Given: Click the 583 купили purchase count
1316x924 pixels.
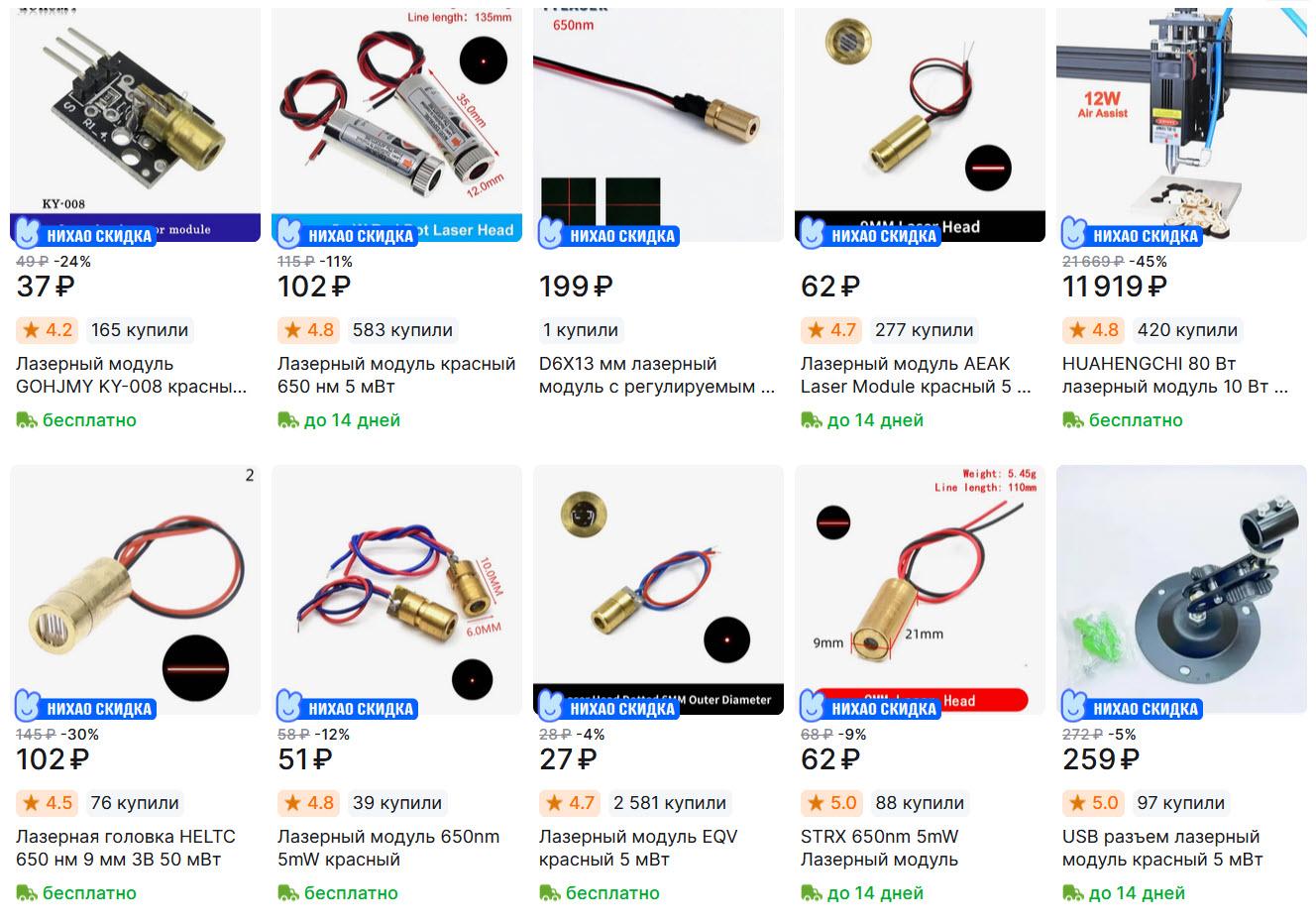Looking at the screenshot, I should click(402, 330).
